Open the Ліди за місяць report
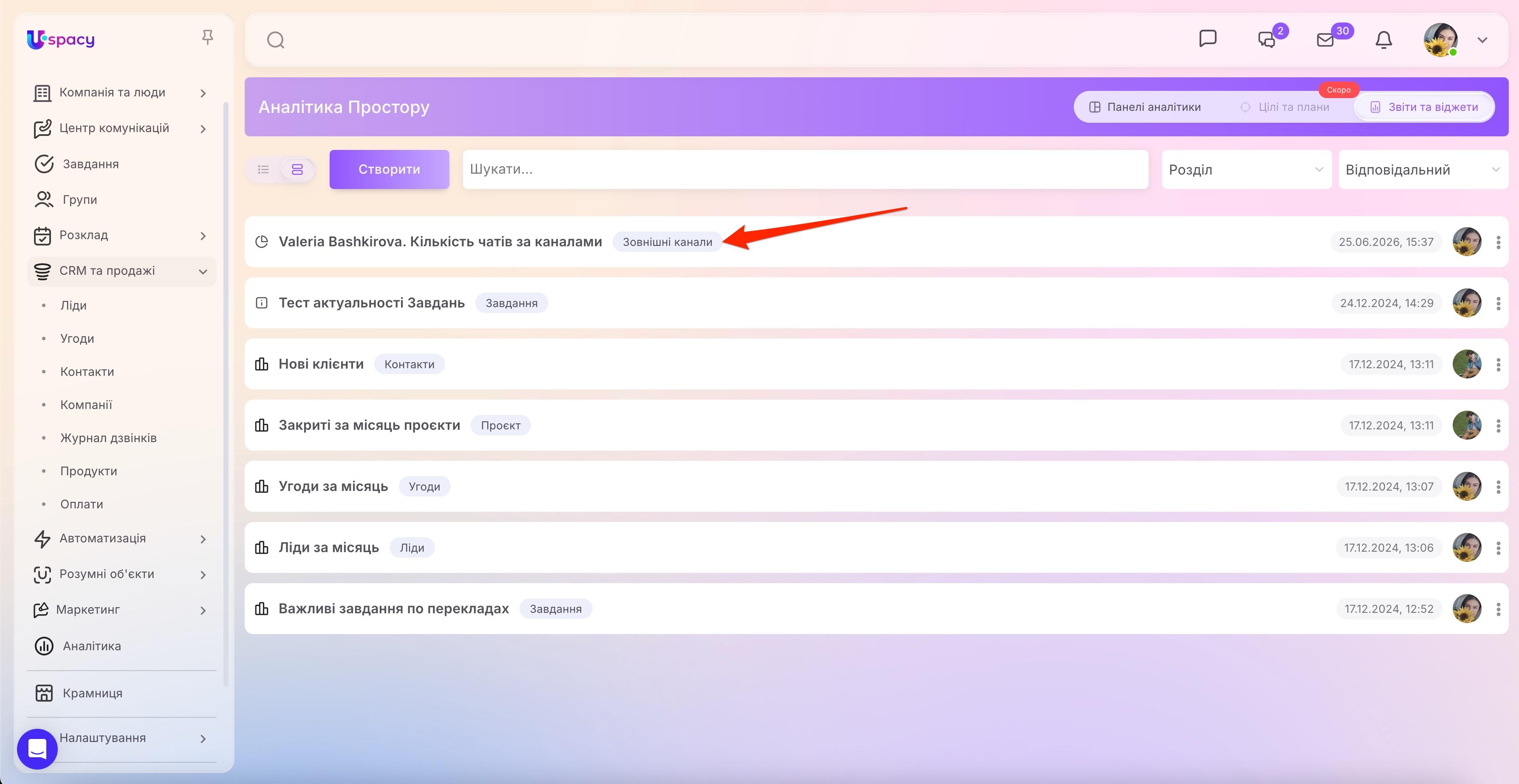1519x784 pixels. 328,547
